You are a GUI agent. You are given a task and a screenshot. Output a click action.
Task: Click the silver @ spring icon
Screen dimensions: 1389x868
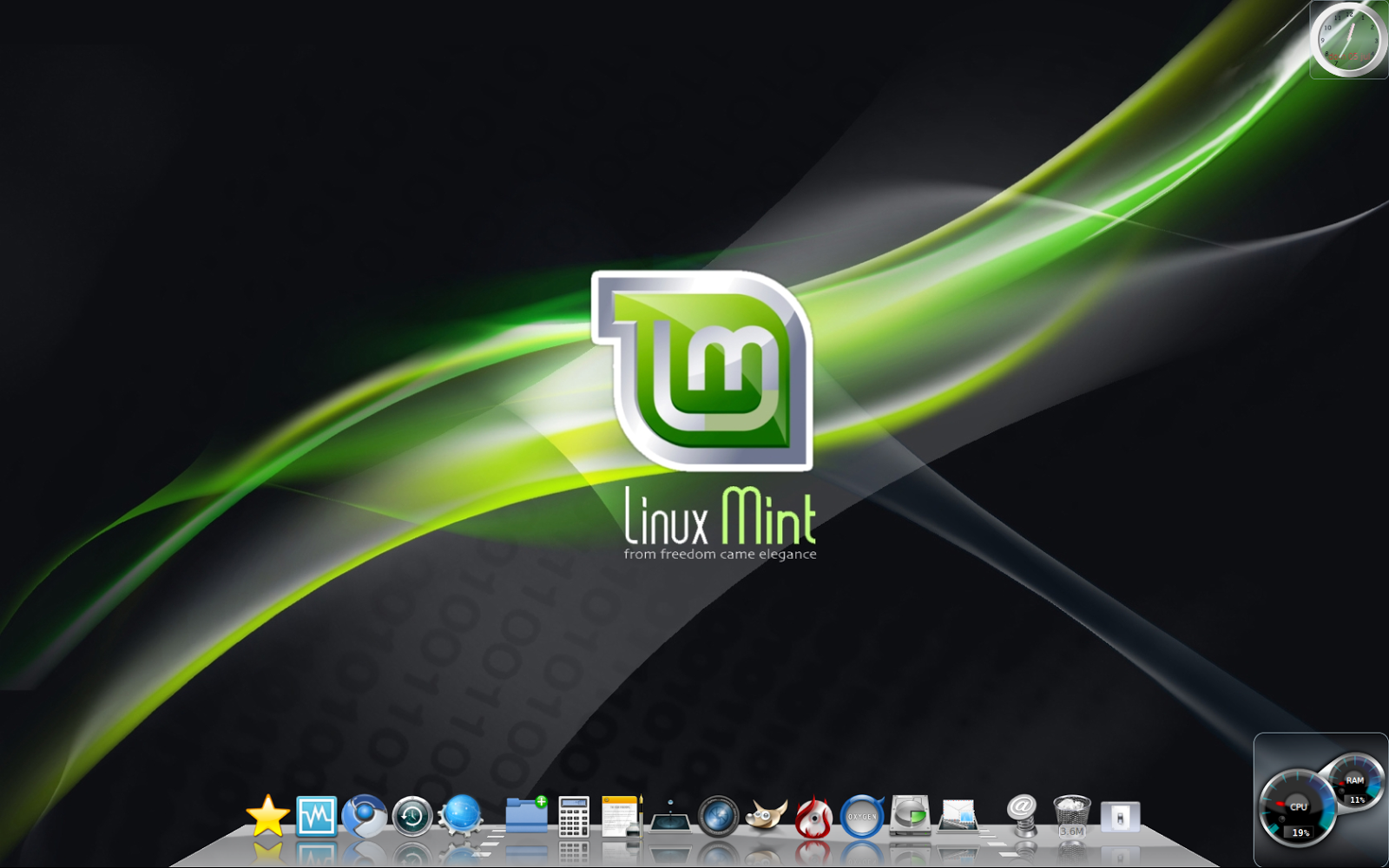1024,817
